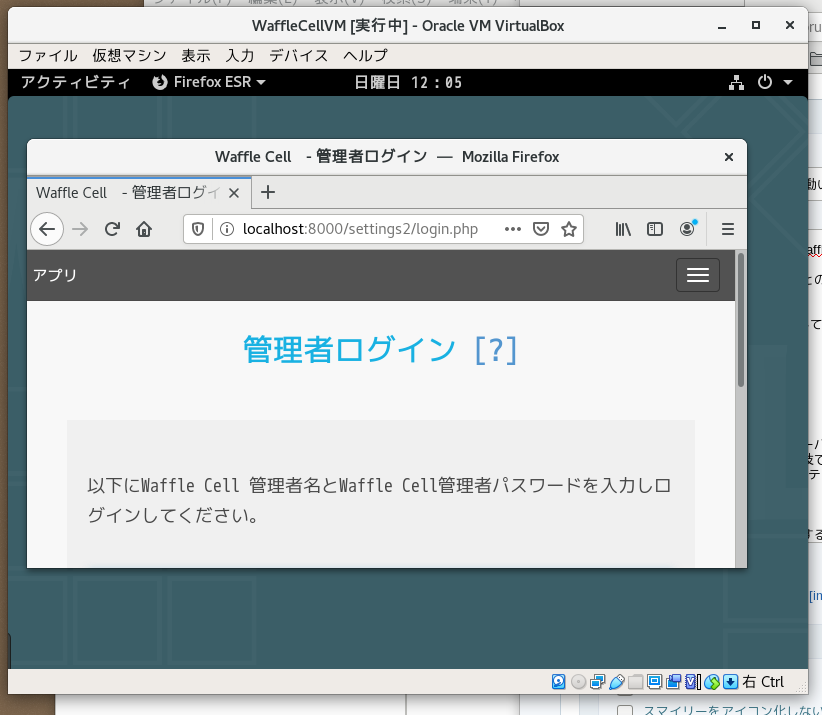
Task: Bookmark this page with star
Action: (x=569, y=229)
